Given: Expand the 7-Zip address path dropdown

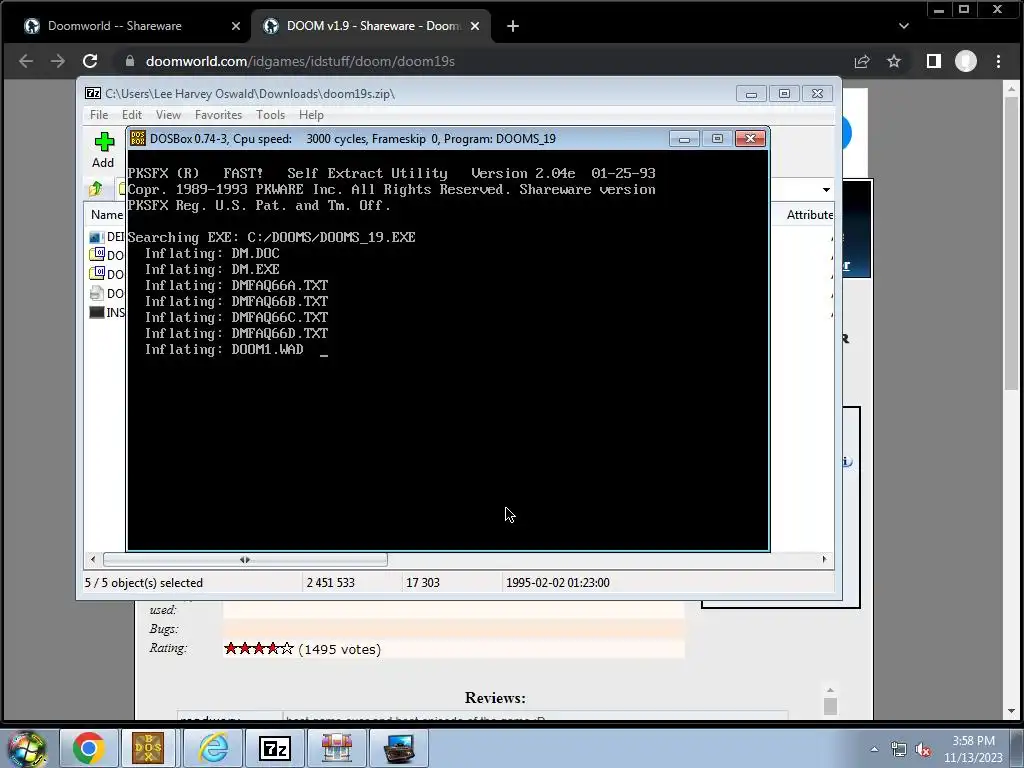Looking at the screenshot, I should click(826, 189).
